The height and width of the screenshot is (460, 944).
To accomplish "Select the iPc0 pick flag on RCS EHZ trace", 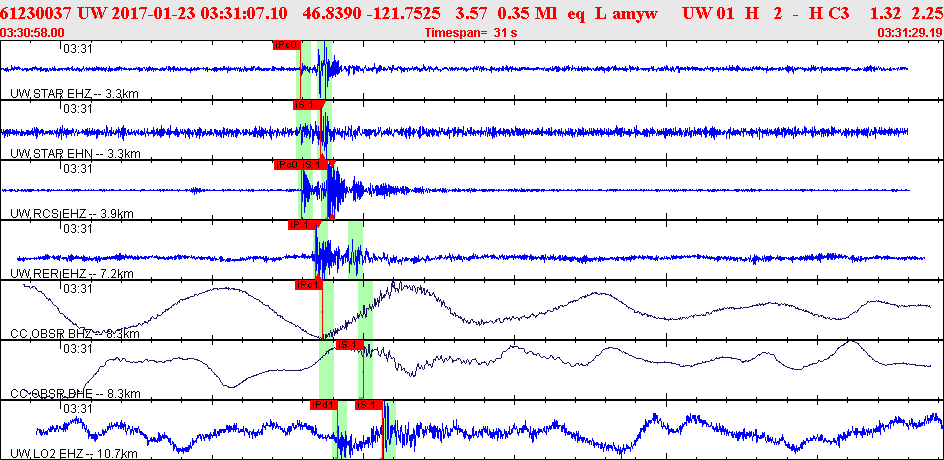I will coord(287,165).
